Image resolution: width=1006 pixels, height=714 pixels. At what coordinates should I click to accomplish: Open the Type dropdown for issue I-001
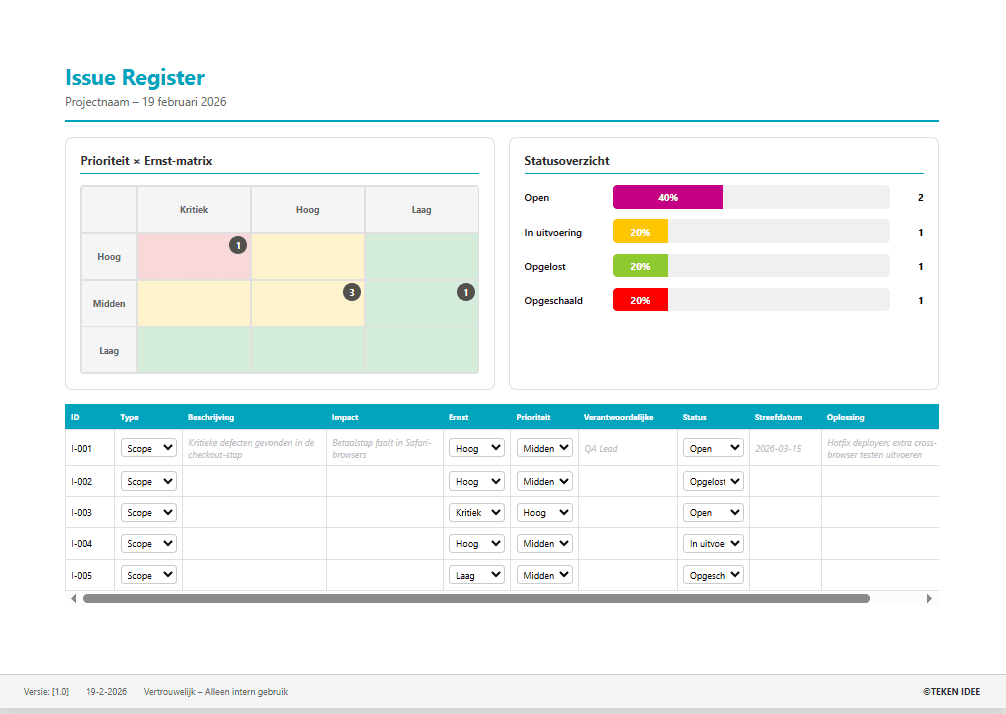point(148,448)
